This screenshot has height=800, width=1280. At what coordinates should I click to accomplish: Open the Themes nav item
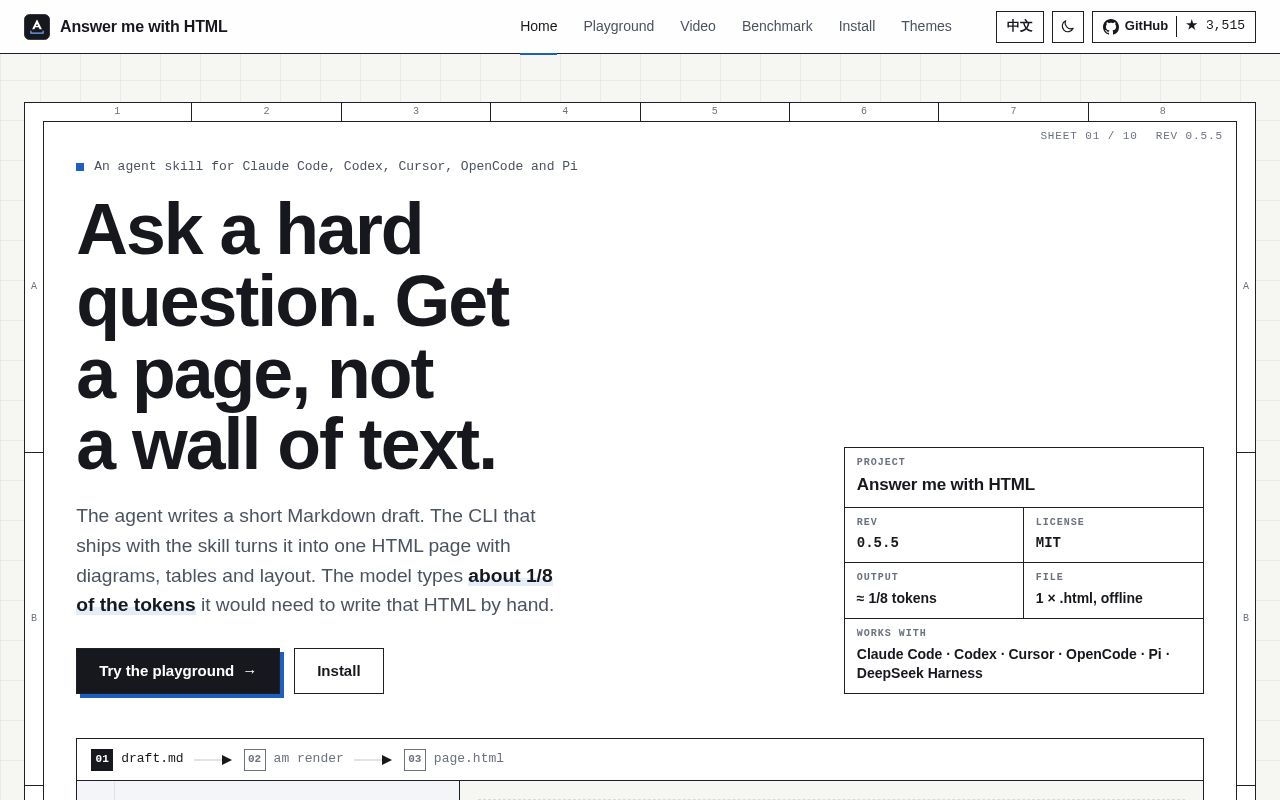pos(926,26)
